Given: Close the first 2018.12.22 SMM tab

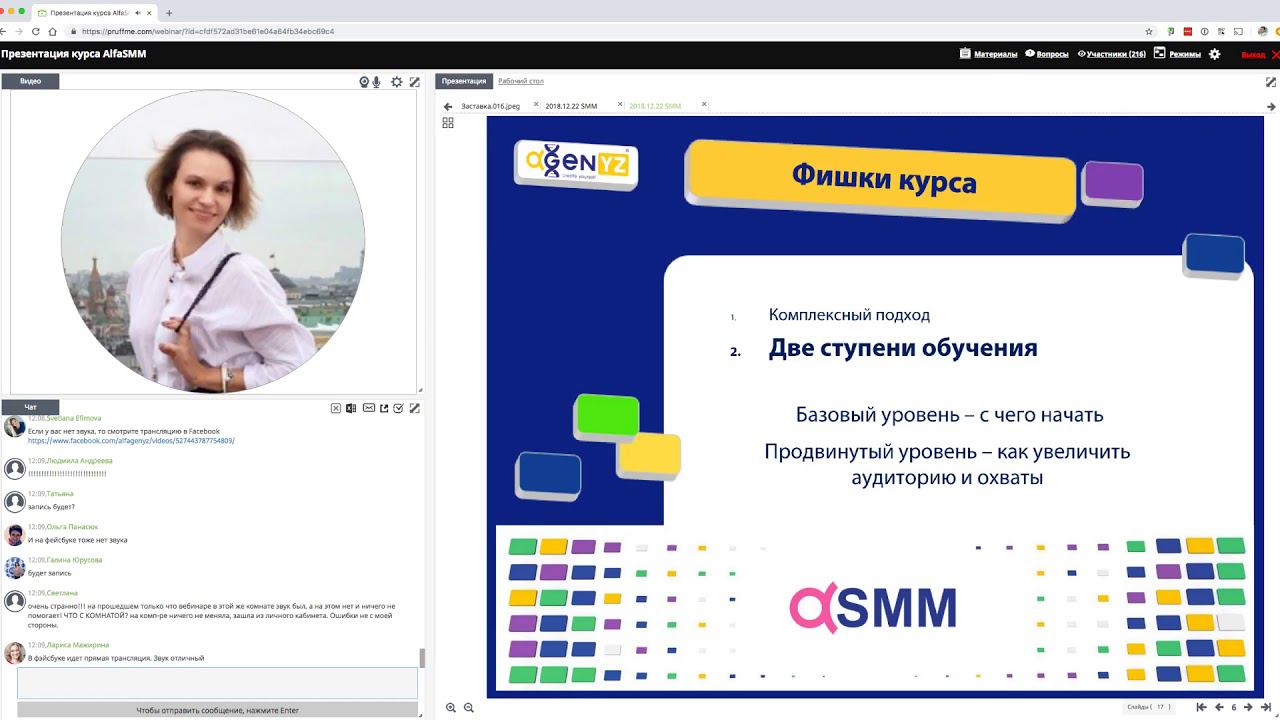Looking at the screenshot, I should 620,104.
